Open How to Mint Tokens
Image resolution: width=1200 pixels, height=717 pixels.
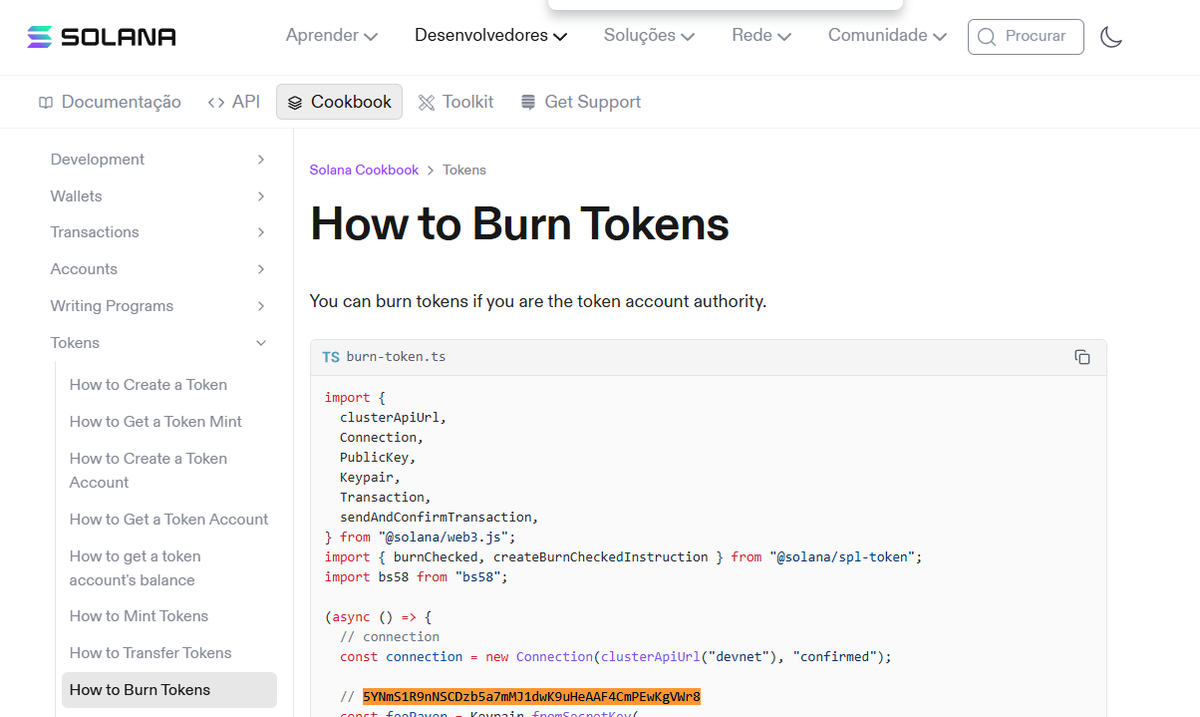pyautogui.click(x=139, y=616)
